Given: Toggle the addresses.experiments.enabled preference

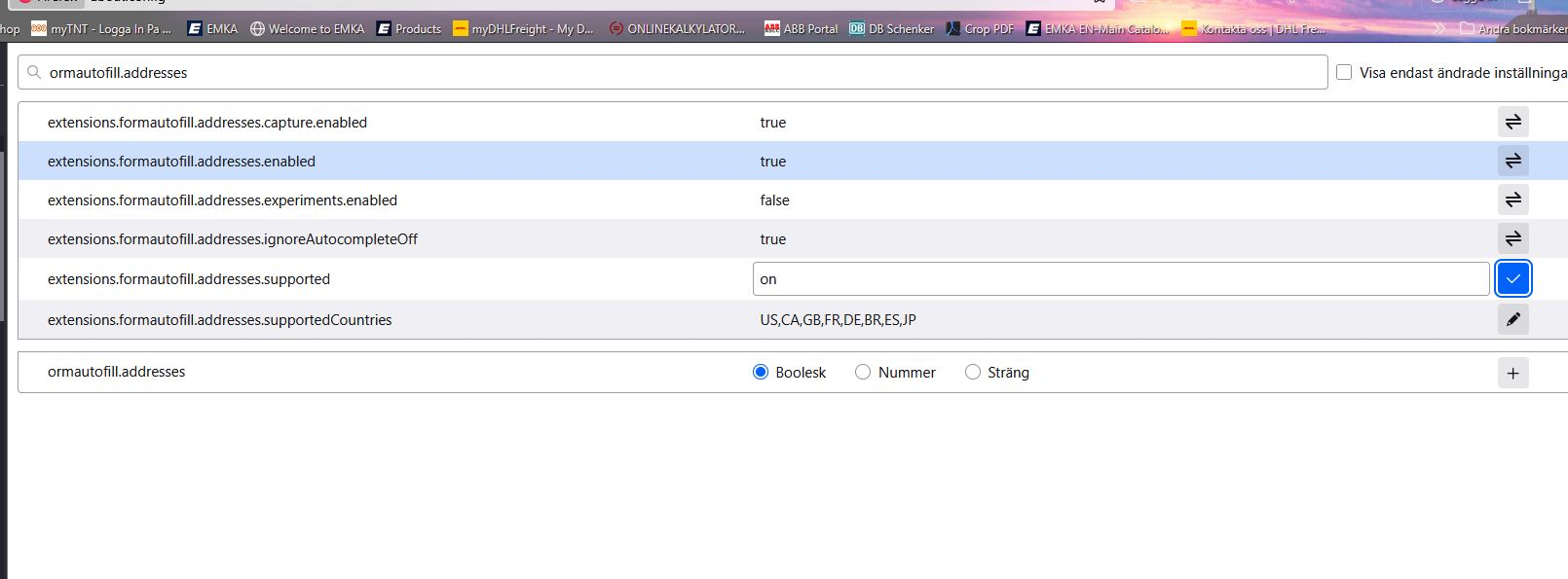Looking at the screenshot, I should (1512, 199).
